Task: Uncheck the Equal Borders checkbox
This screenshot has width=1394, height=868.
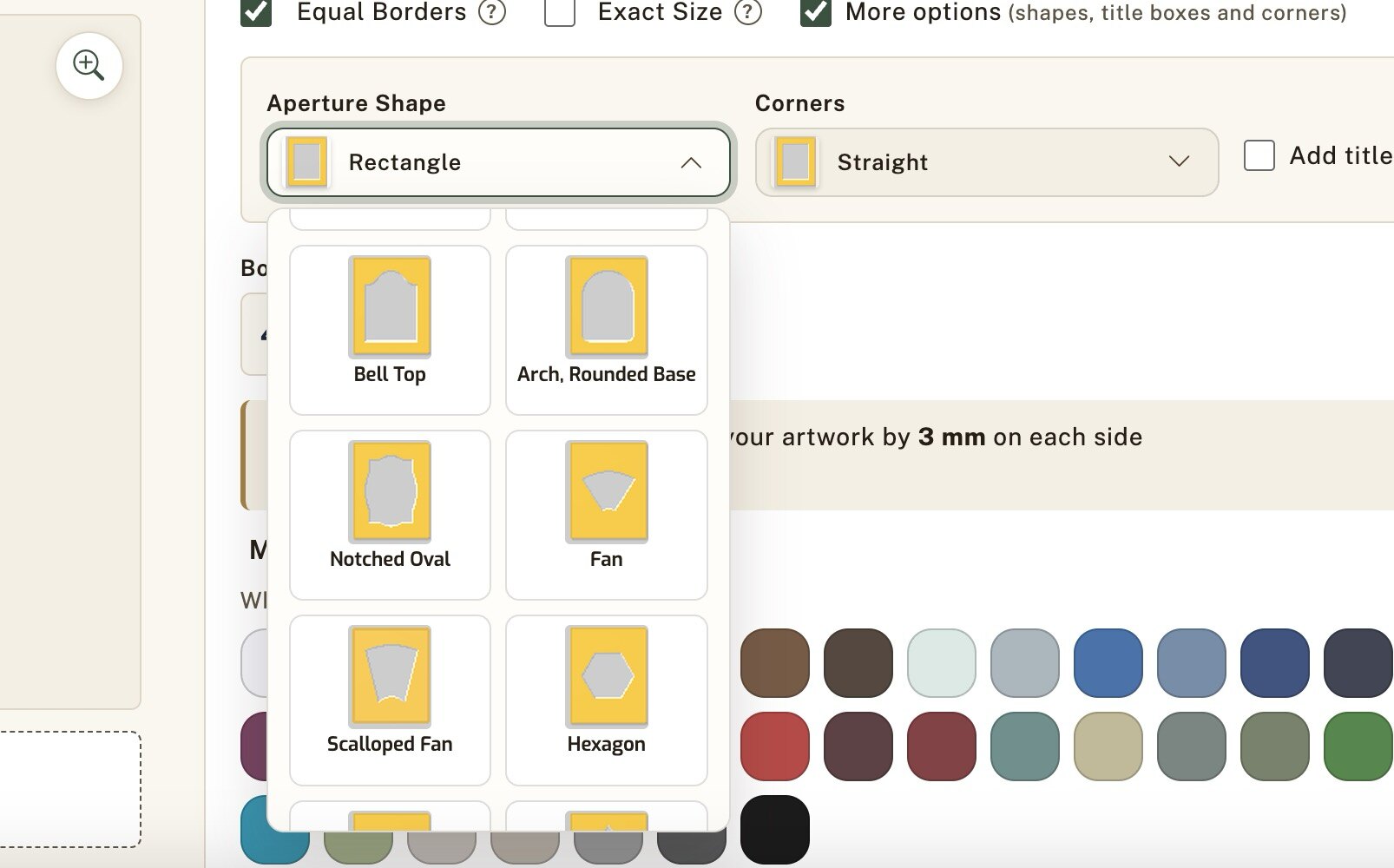Action: (256, 12)
